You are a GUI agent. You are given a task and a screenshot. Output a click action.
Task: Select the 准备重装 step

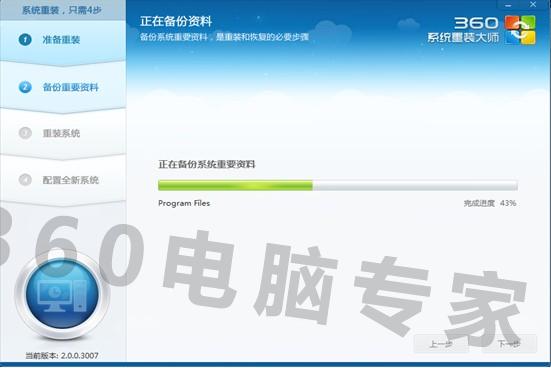click(x=63, y=40)
